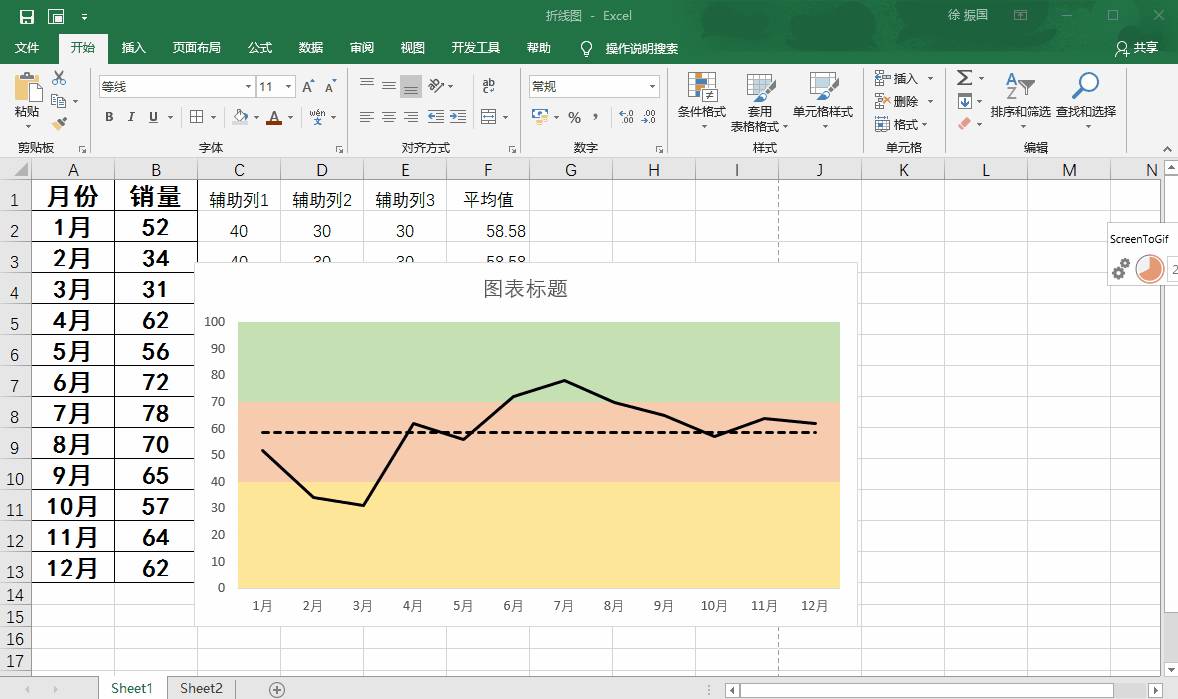Toggle wrap text in the alignment group
This screenshot has height=699, width=1178.
click(x=488, y=86)
